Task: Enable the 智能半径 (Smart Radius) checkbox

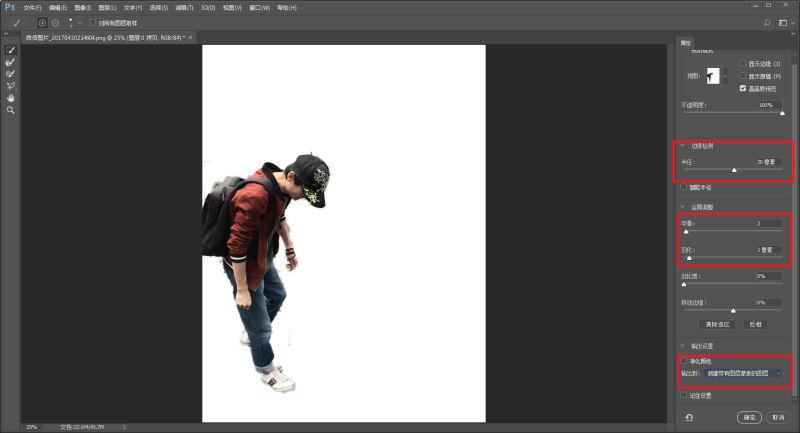Action: click(x=684, y=186)
